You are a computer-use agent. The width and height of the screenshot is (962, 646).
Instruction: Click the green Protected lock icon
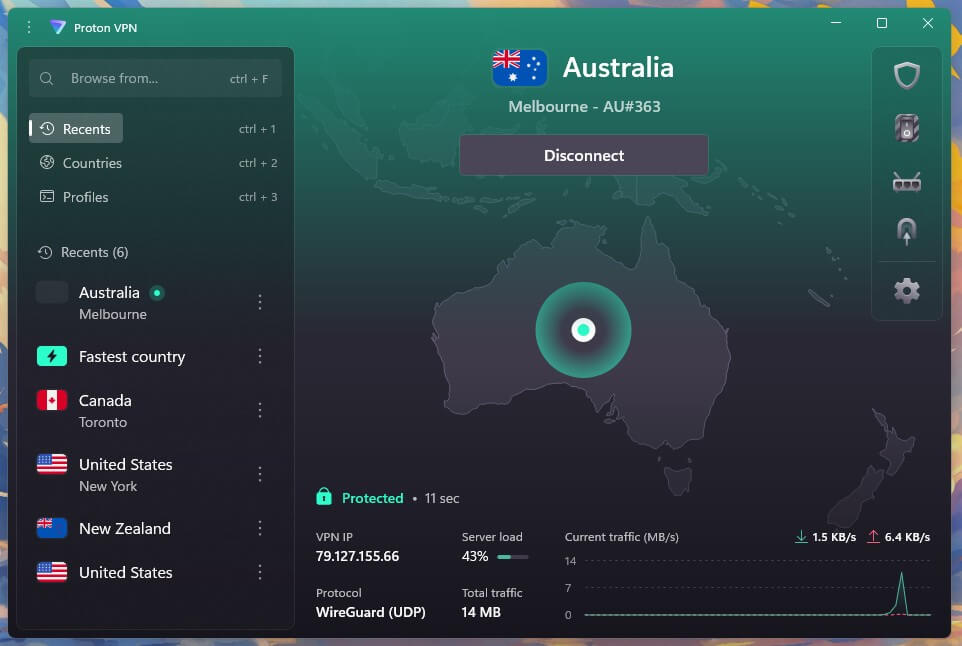pos(324,496)
